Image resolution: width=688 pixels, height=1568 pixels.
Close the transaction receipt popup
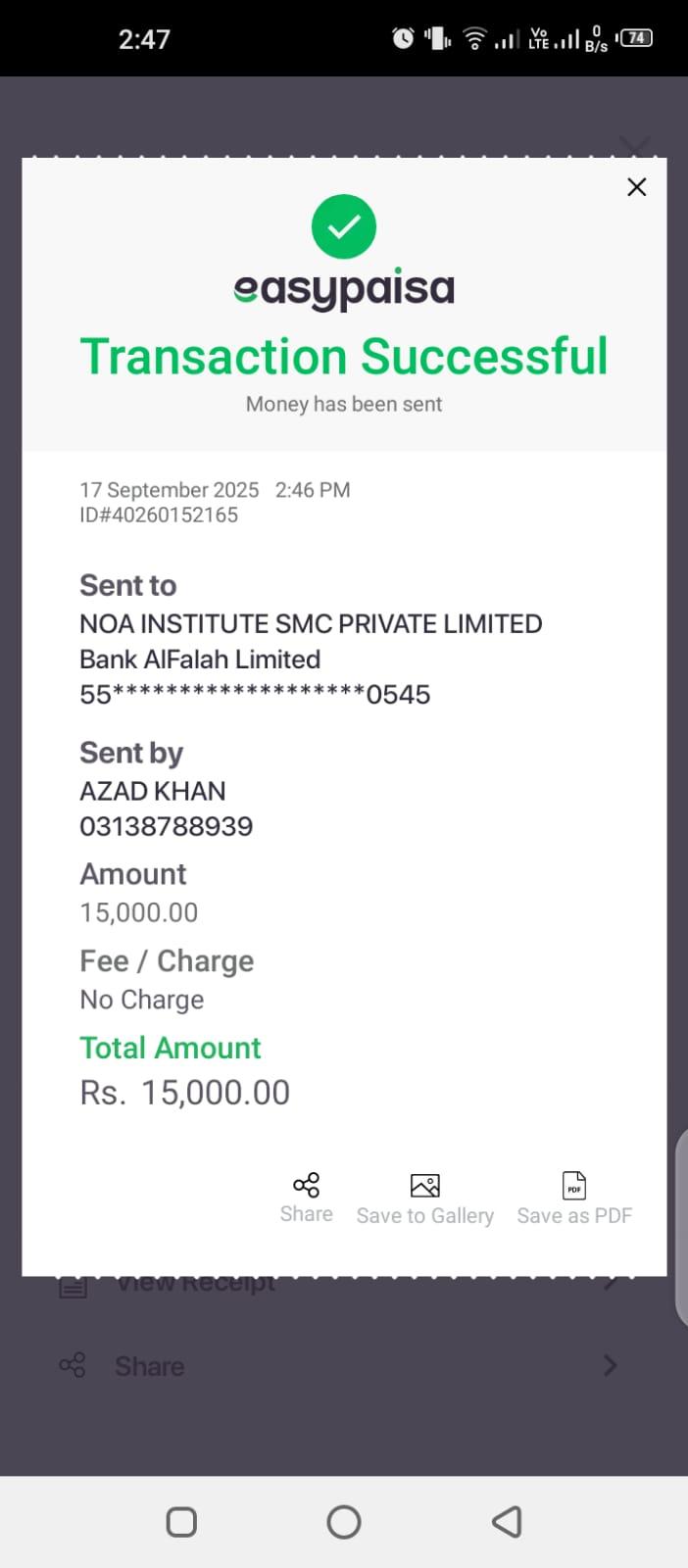pos(637,187)
